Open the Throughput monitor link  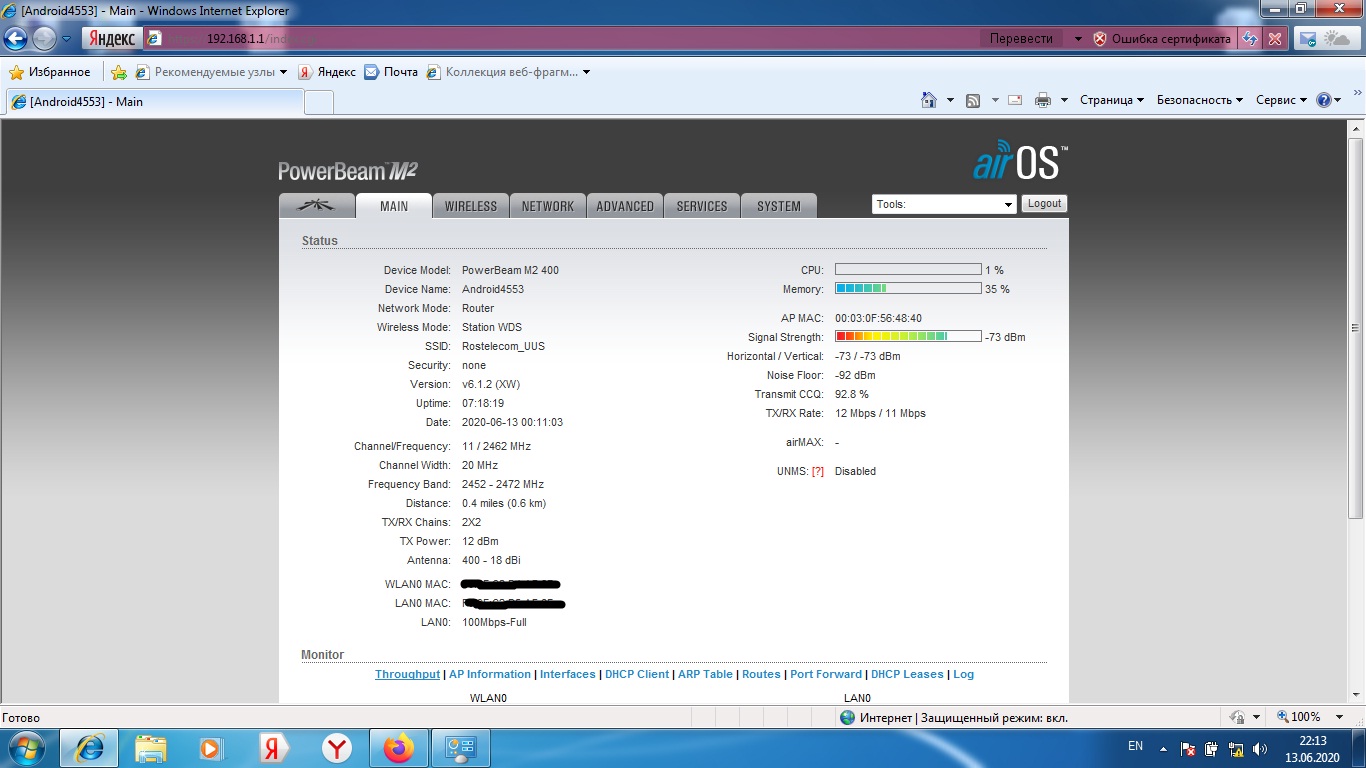click(407, 674)
